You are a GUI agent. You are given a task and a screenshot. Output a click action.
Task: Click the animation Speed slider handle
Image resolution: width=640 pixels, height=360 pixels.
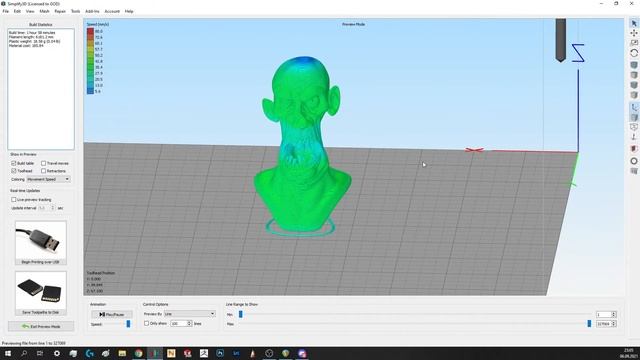[128, 324]
